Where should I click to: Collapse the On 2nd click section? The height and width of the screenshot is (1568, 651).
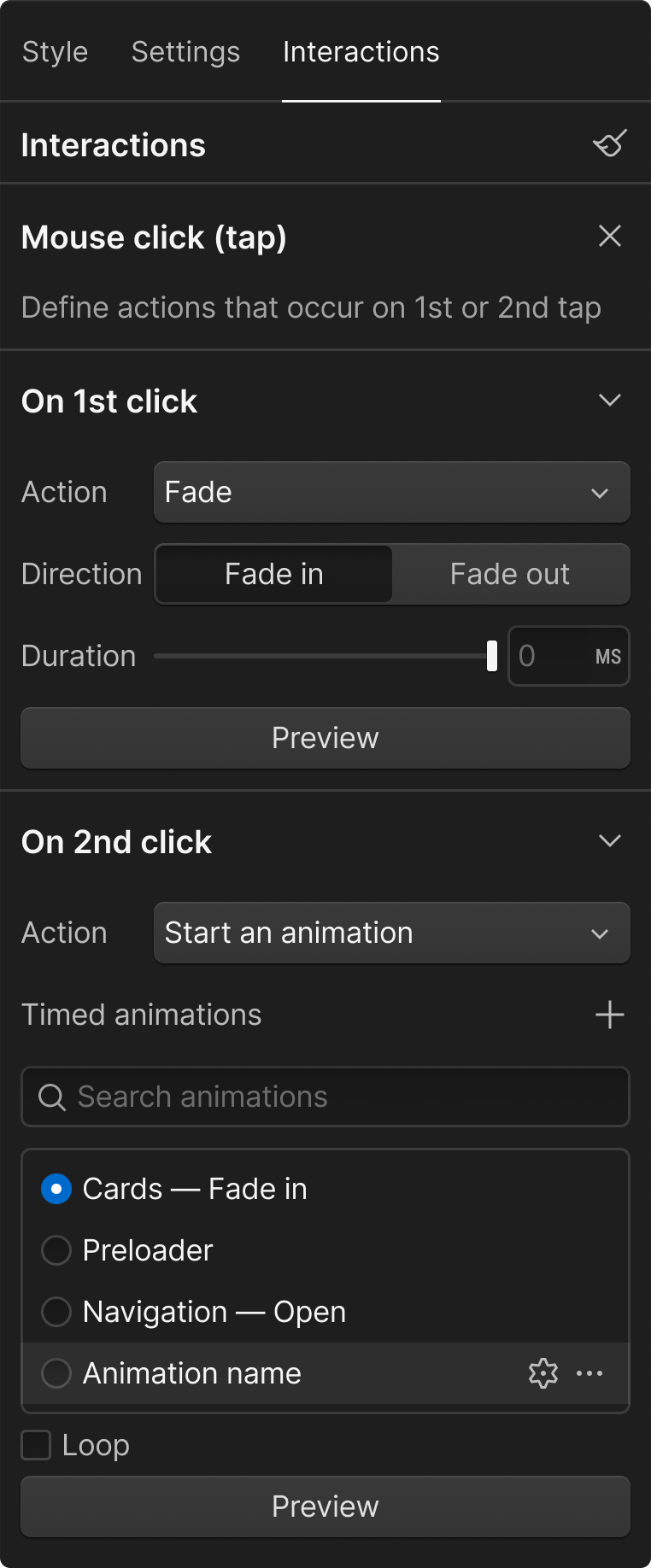[610, 840]
